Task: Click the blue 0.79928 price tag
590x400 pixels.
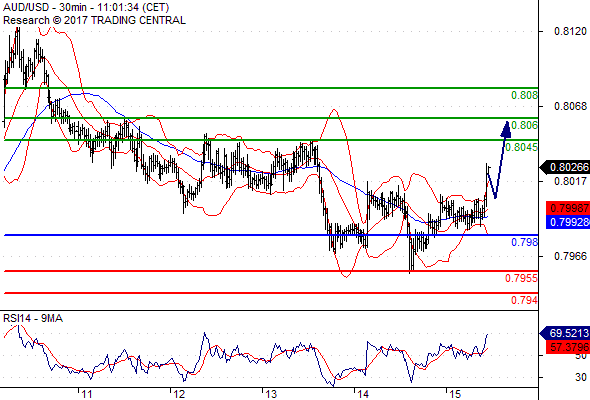Action: (x=568, y=222)
